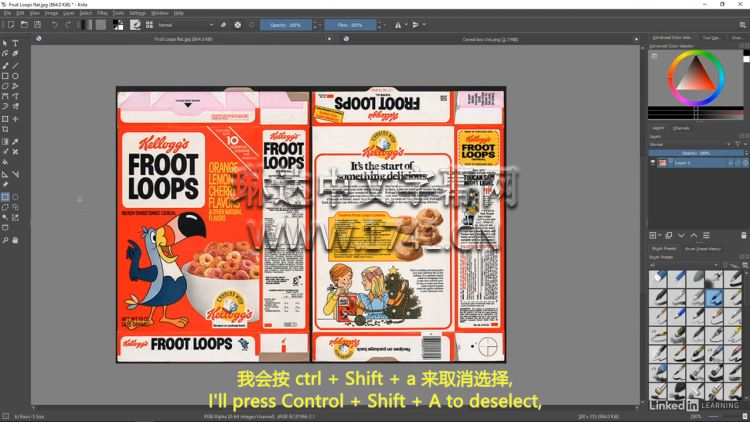750x422 pixels.
Task: Adjust the brush Flow slider
Action: [350, 25]
